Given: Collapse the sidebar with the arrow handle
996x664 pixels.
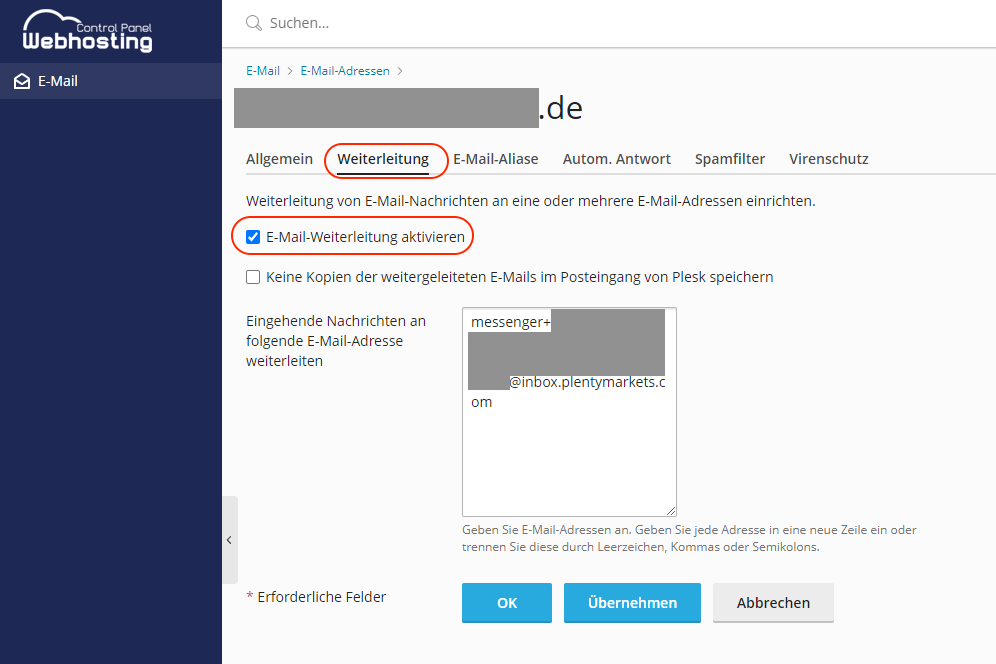Looking at the screenshot, I should pyautogui.click(x=229, y=540).
